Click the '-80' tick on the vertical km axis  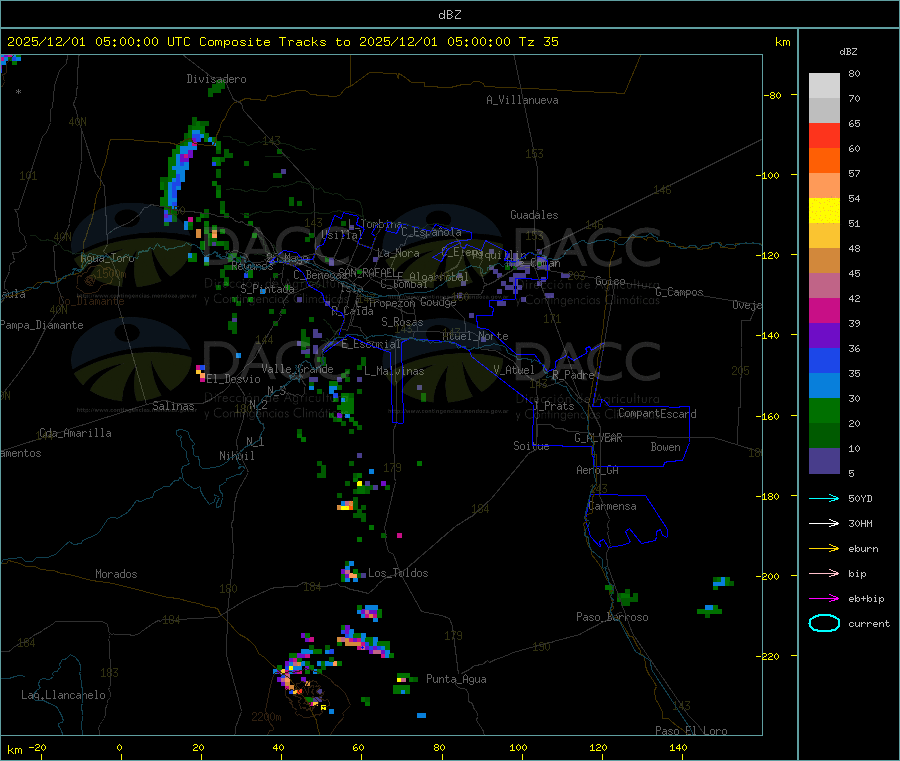pyautogui.click(x=773, y=96)
